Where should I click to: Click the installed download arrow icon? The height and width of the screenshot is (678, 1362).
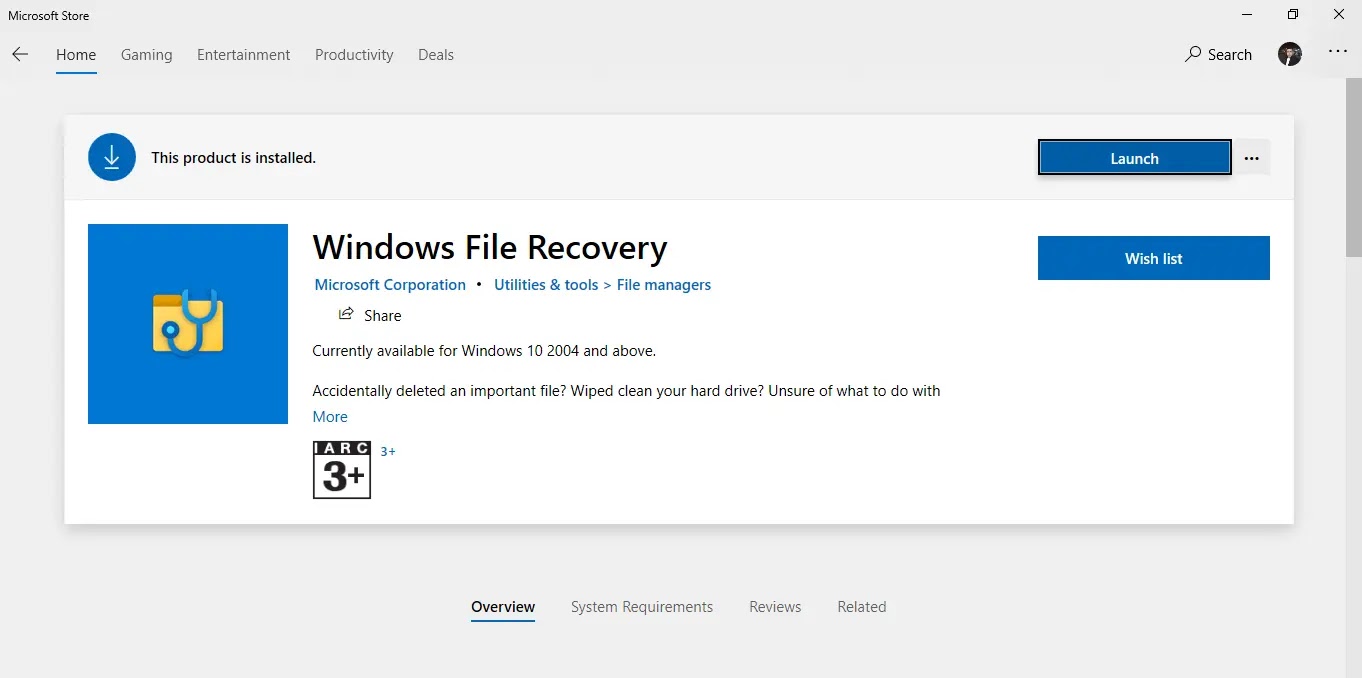click(112, 157)
